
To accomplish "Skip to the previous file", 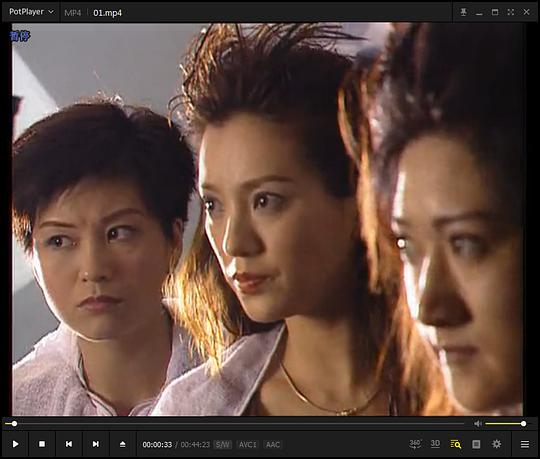I will [x=69, y=444].
